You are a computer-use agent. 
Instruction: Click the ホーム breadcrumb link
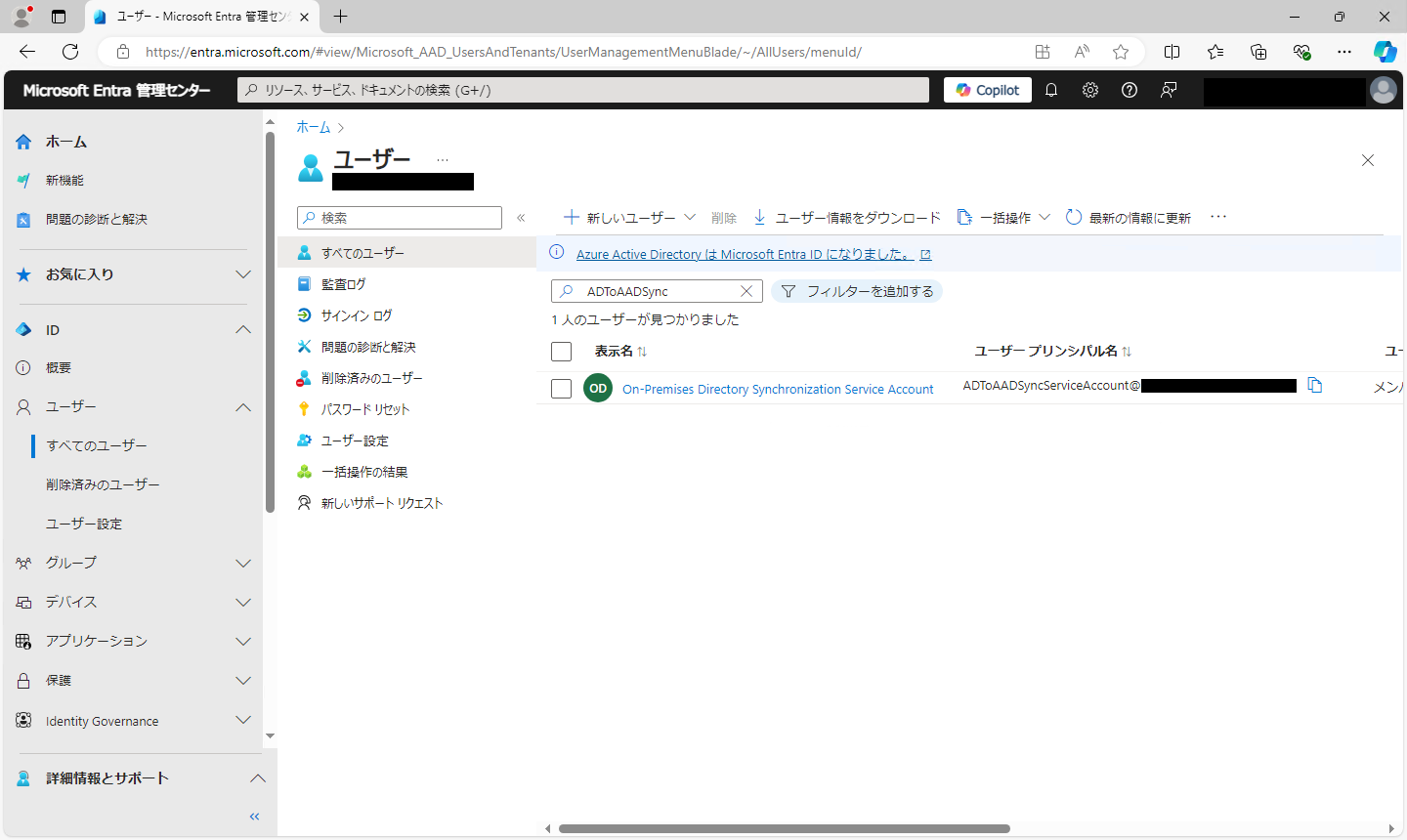pyautogui.click(x=314, y=127)
